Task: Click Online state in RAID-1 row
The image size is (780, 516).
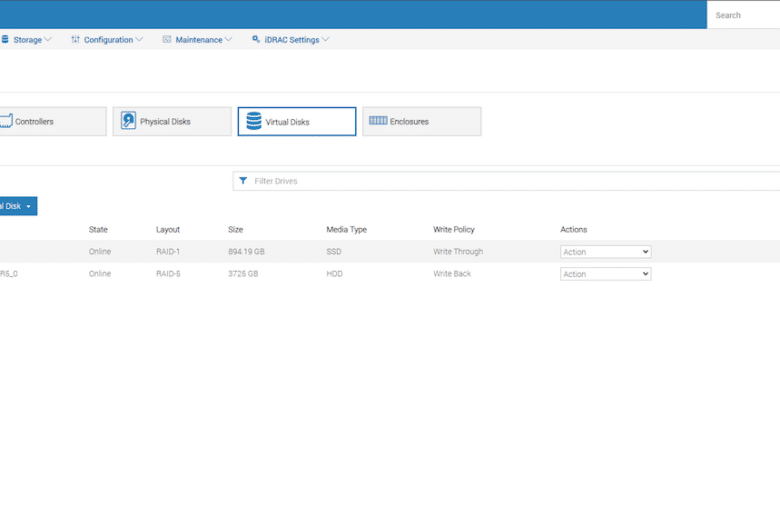Action: tap(99, 251)
